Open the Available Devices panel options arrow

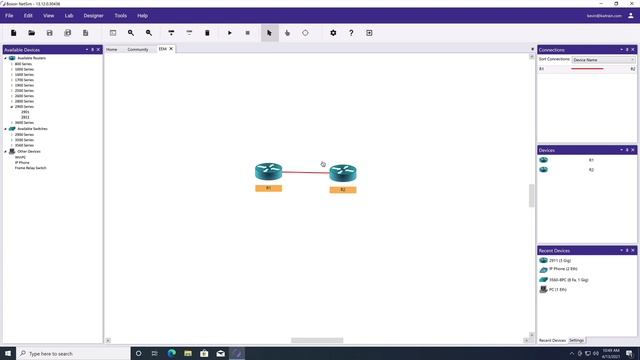[x=87, y=50]
